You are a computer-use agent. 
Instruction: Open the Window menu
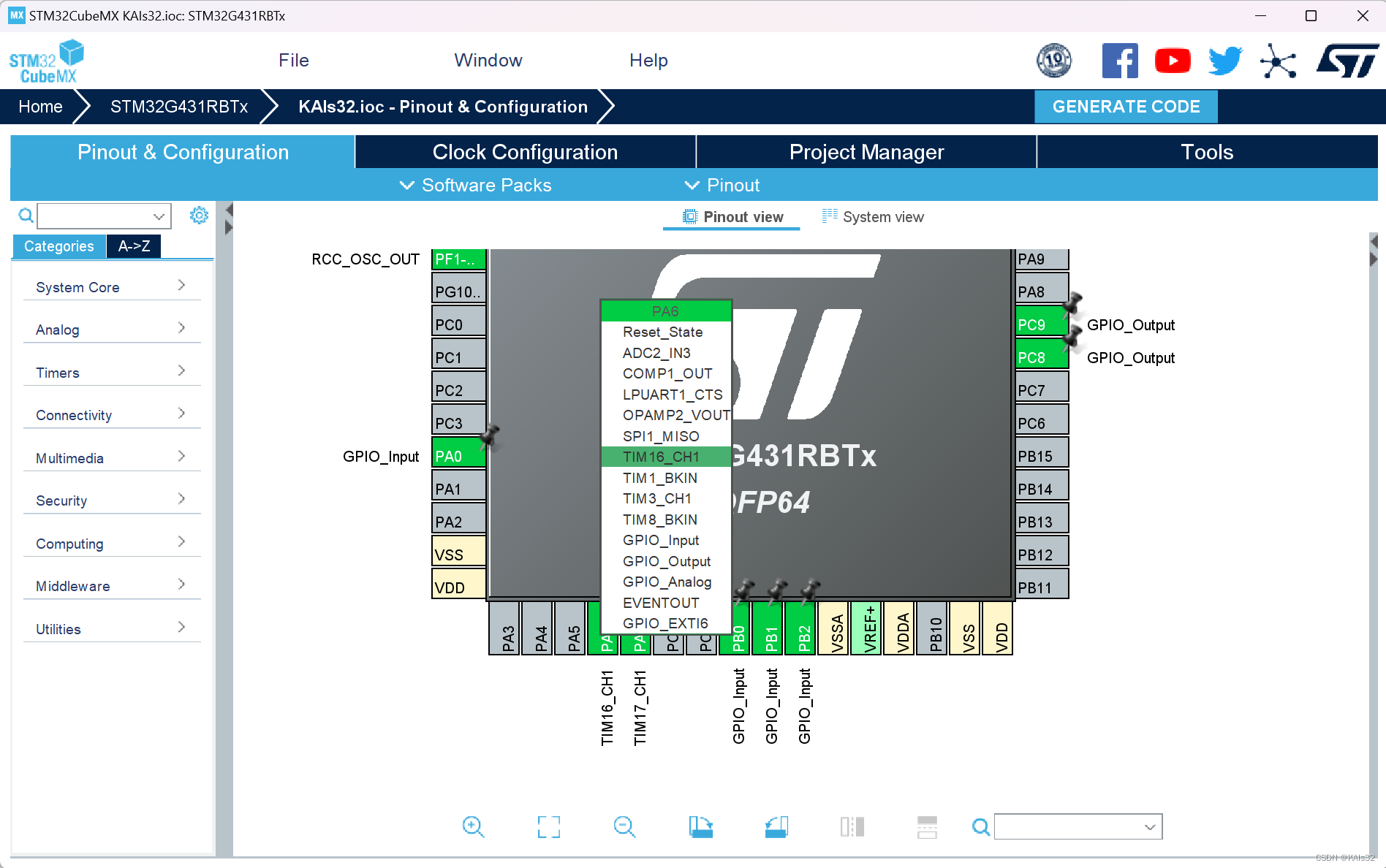[488, 61]
